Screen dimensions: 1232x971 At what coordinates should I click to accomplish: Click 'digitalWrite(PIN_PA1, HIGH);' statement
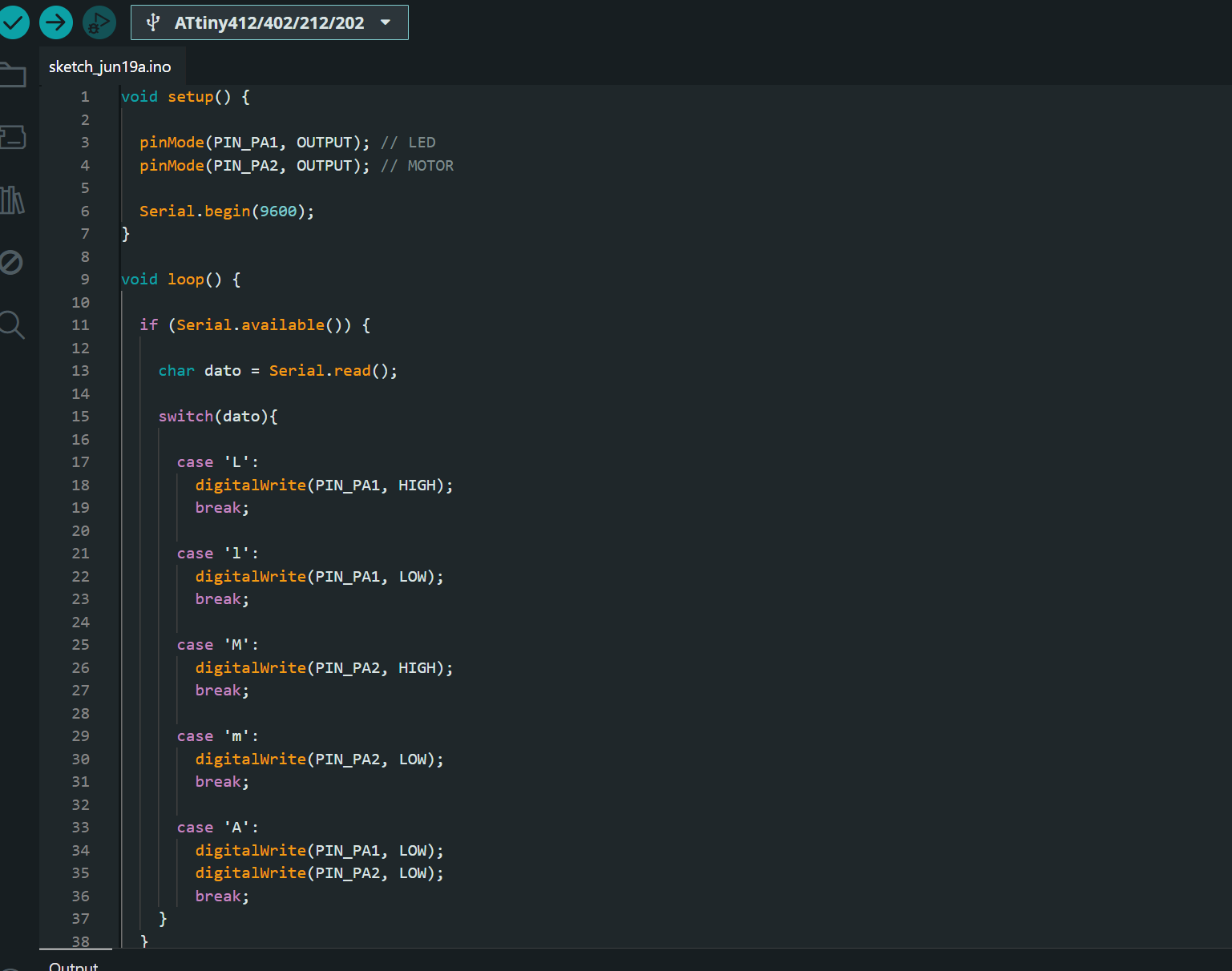point(325,485)
